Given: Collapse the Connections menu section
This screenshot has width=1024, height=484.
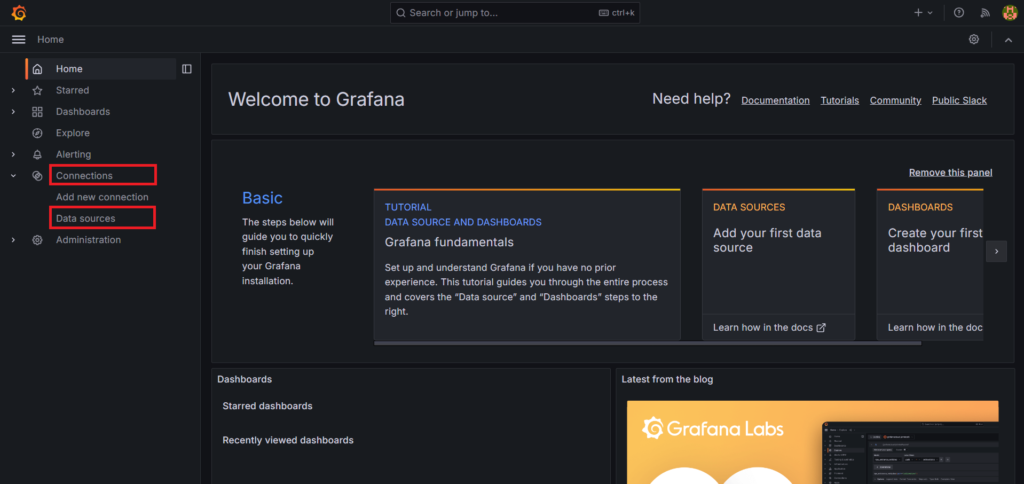Looking at the screenshot, I should coord(13,176).
